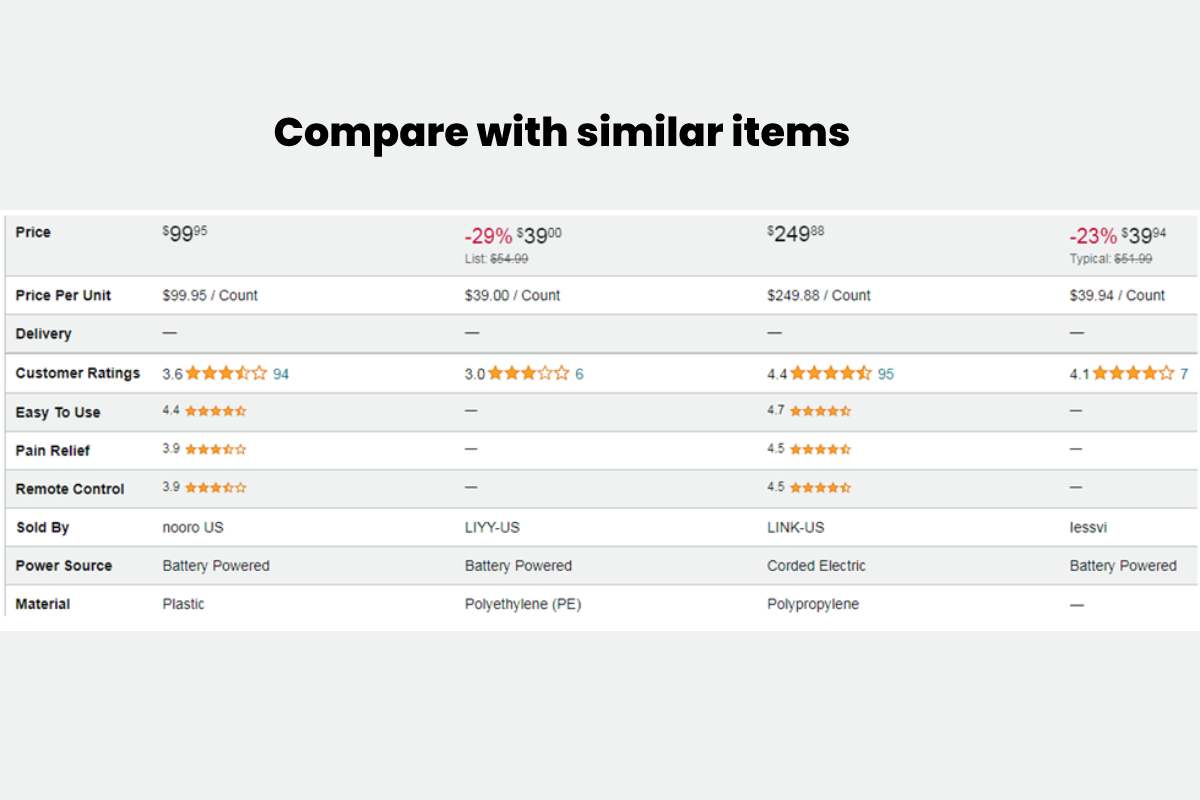This screenshot has height=800, width=1200.
Task: Open the 6 reviews link
Action: [579, 374]
